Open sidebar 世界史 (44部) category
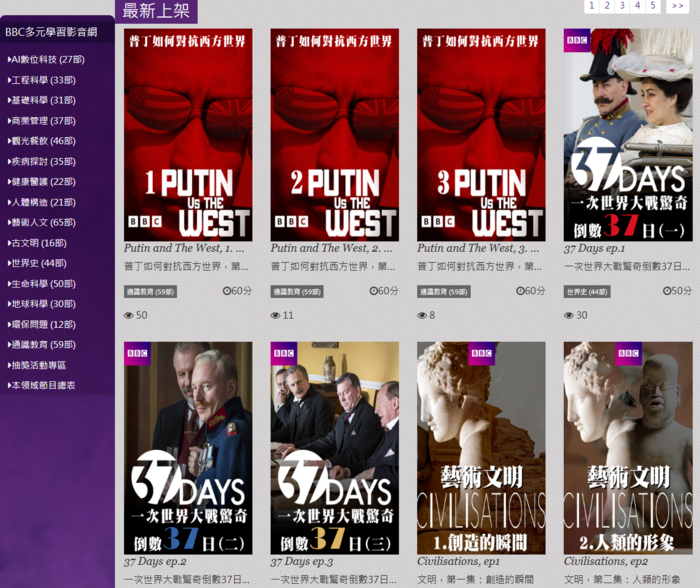700x588 pixels. point(37,263)
